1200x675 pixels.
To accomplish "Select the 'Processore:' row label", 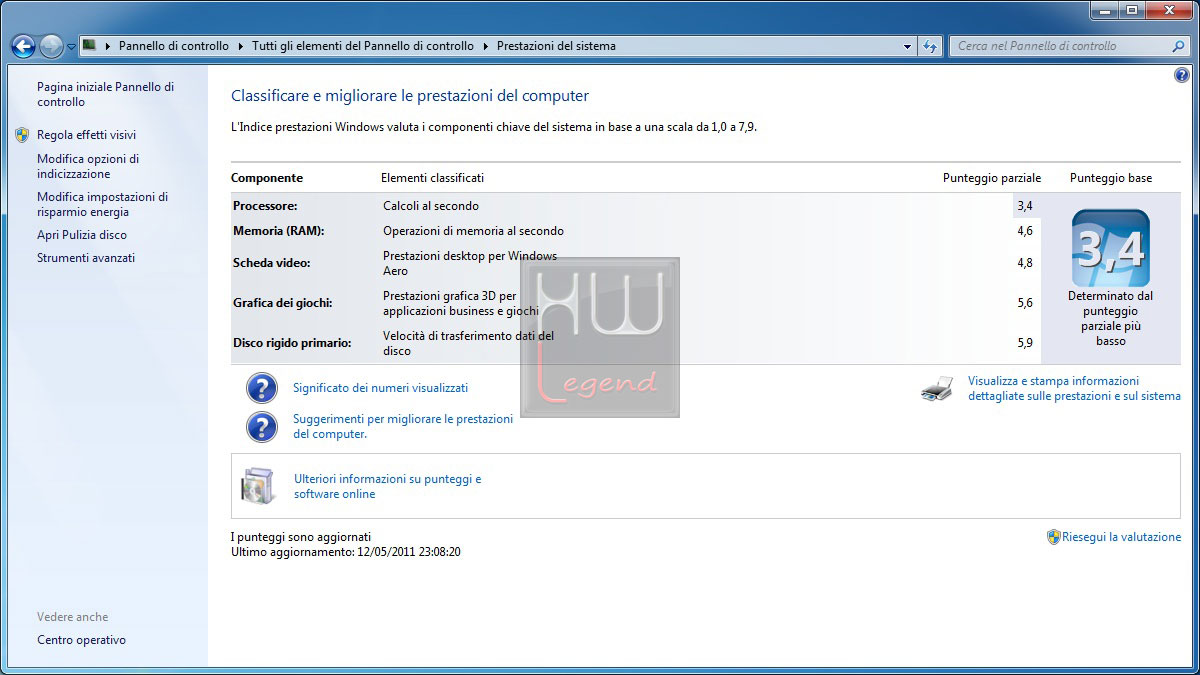I will coord(265,206).
